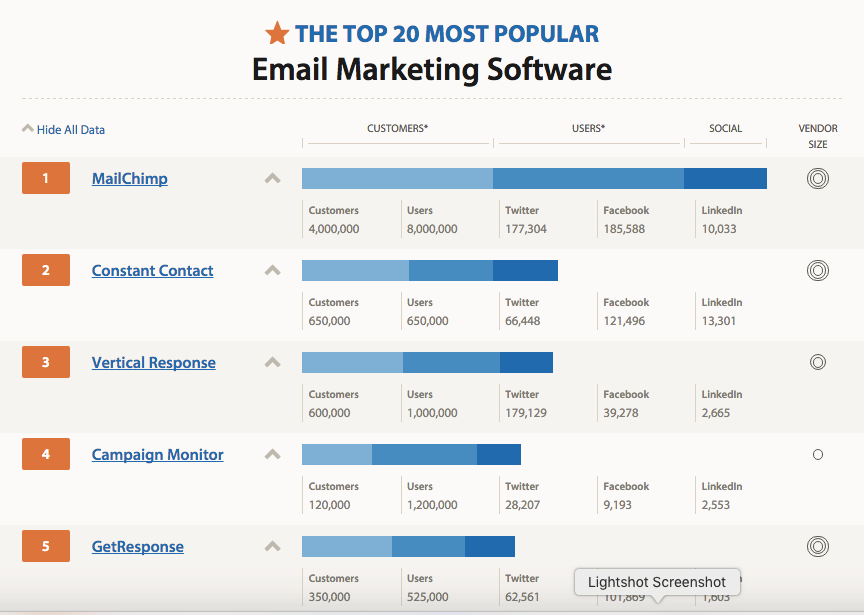
Task: Click the USERS* column header
Action: click(588, 128)
